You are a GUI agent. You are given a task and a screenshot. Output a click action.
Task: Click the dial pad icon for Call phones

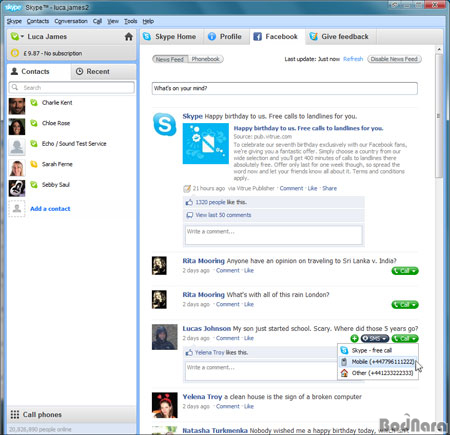click(x=15, y=415)
